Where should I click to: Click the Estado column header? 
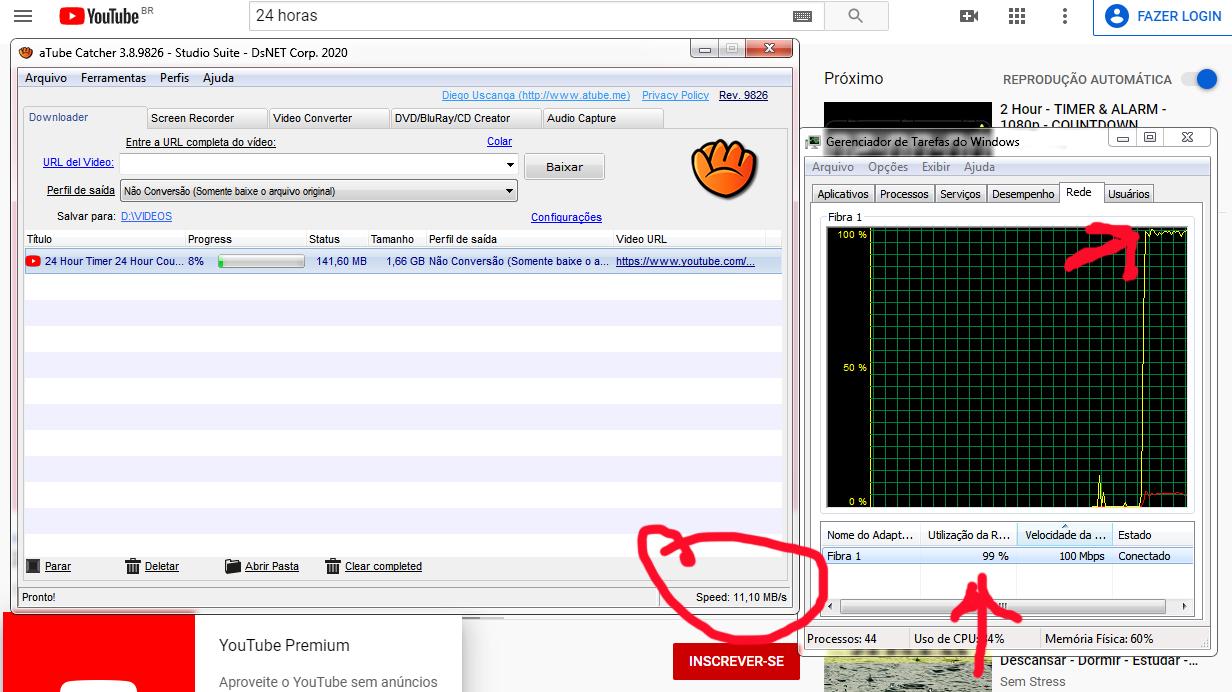click(1152, 535)
